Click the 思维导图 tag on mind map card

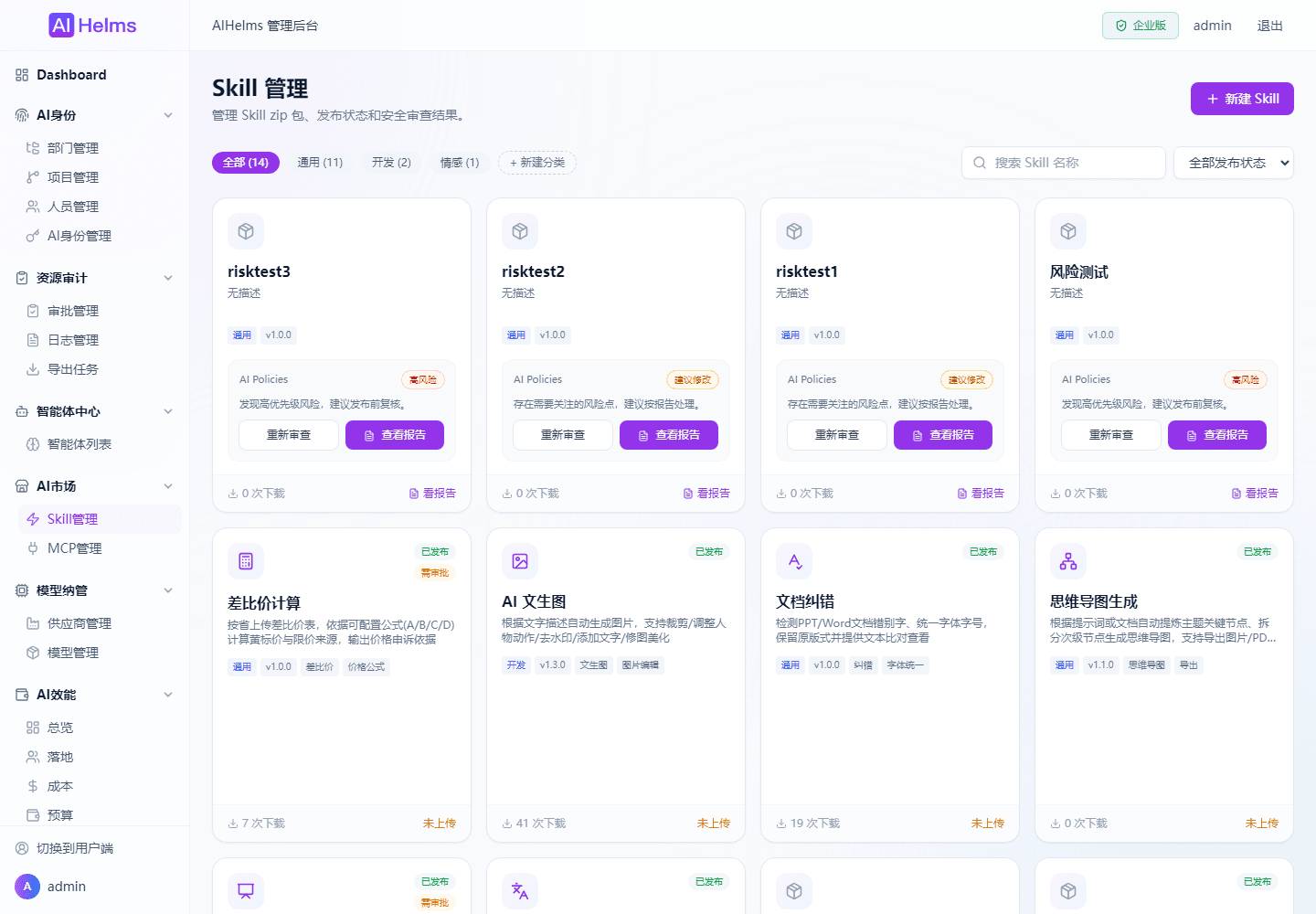pyautogui.click(x=1147, y=665)
